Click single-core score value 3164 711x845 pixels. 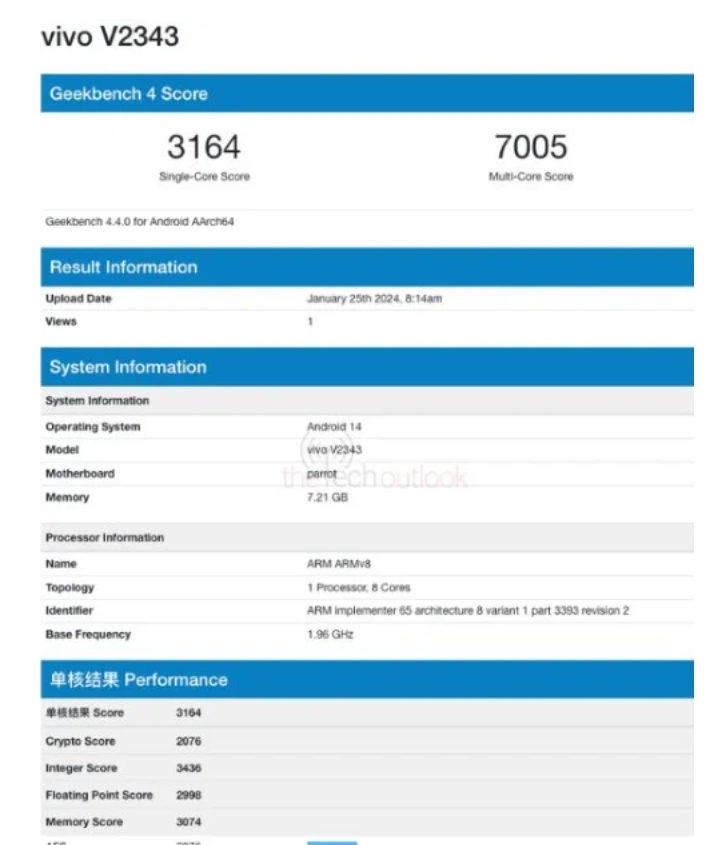tap(204, 147)
